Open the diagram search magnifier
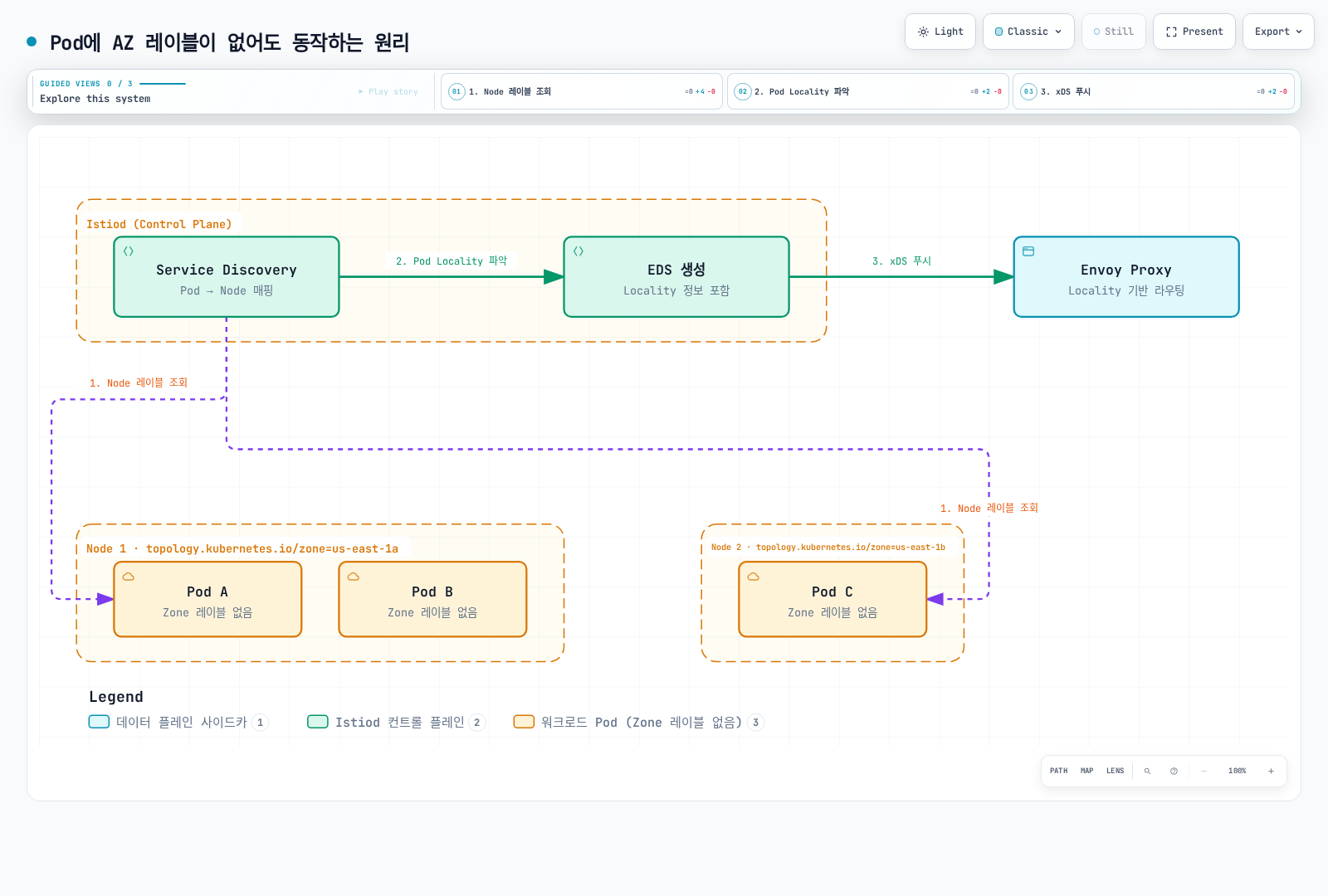1328x896 pixels. pyautogui.click(x=1147, y=771)
